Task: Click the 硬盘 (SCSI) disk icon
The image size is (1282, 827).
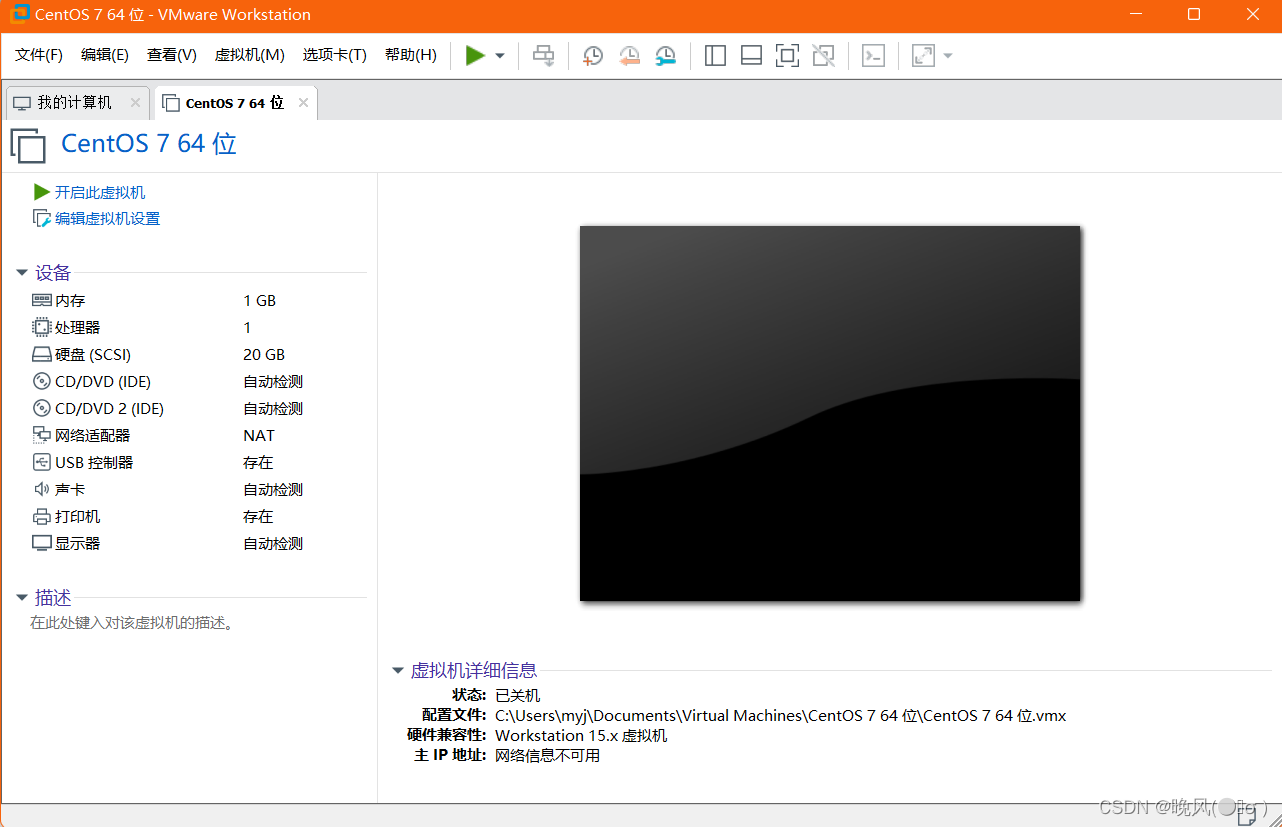Action: [42, 354]
